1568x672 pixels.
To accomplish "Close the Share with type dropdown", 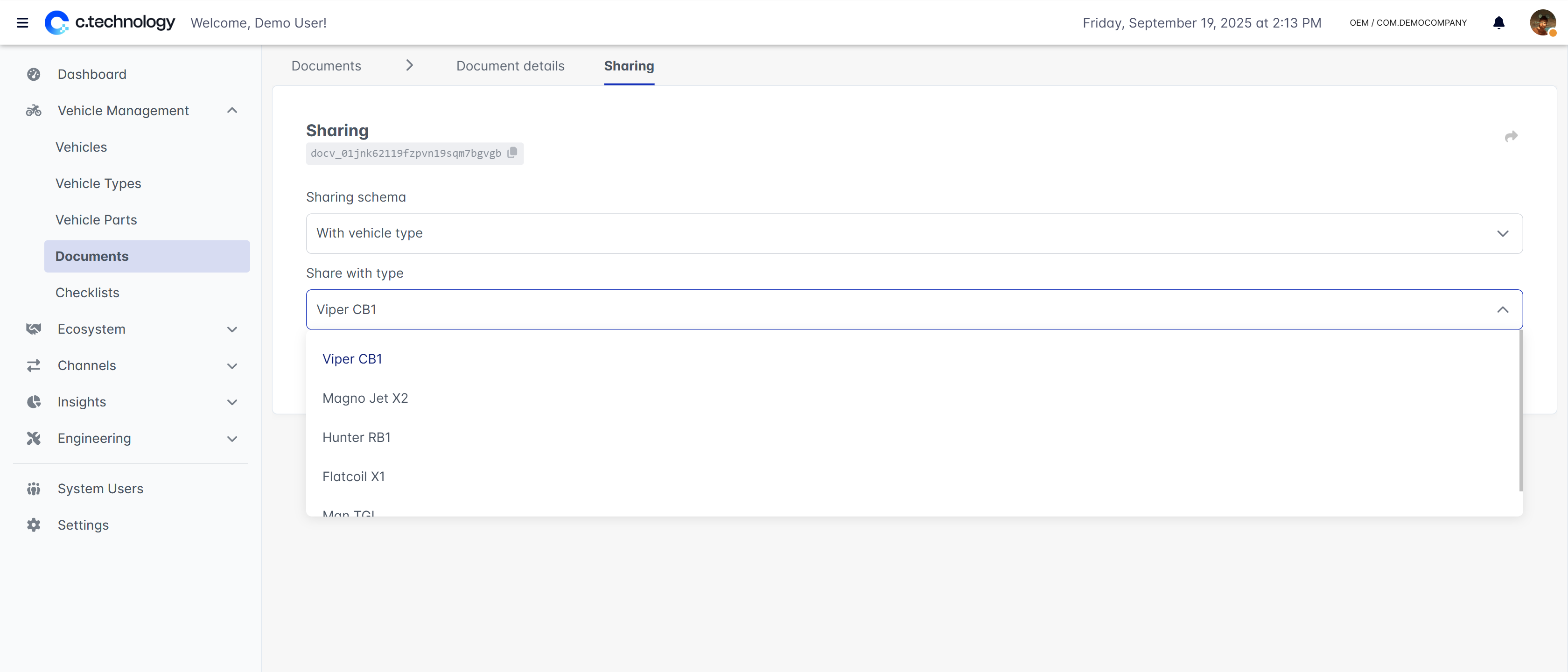I will [1502, 310].
